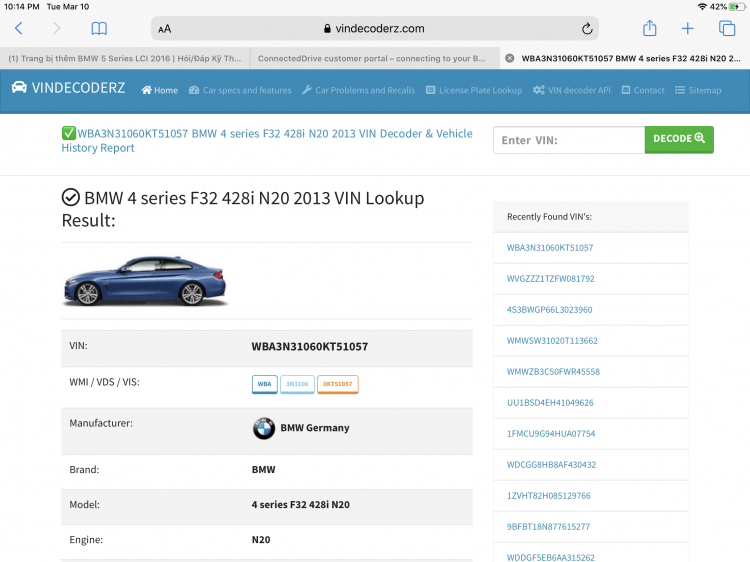
Task: Open recent VIN WVGZZZ1TZFW081792
Action: [x=551, y=279]
